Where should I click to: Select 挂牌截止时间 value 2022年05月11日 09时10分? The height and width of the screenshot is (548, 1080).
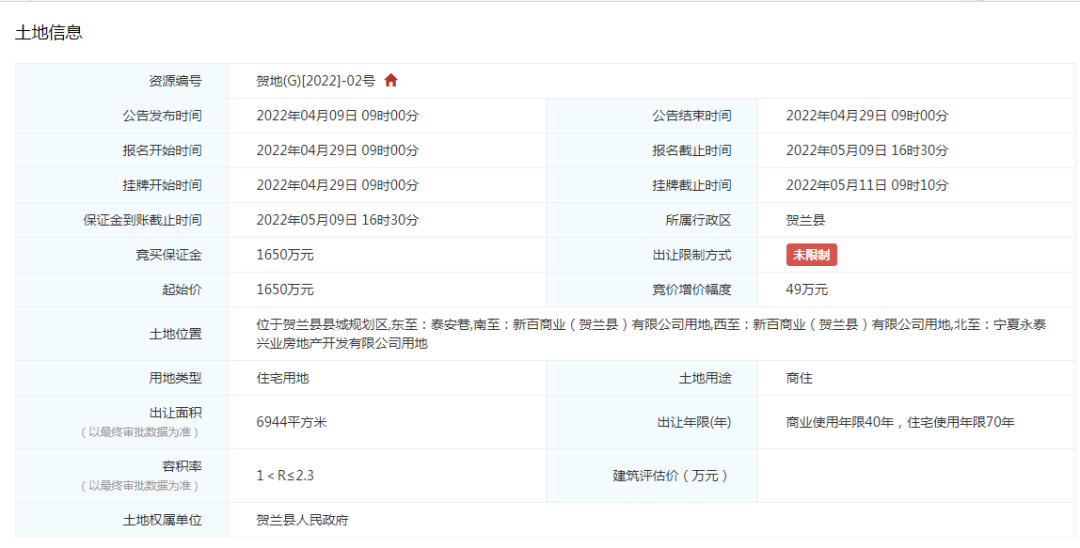click(x=867, y=185)
